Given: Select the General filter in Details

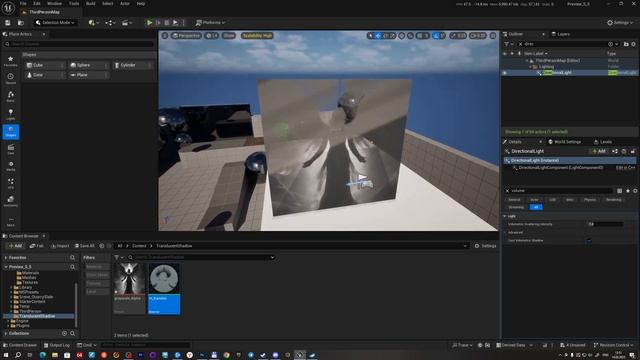Looking at the screenshot, I should [514, 200].
